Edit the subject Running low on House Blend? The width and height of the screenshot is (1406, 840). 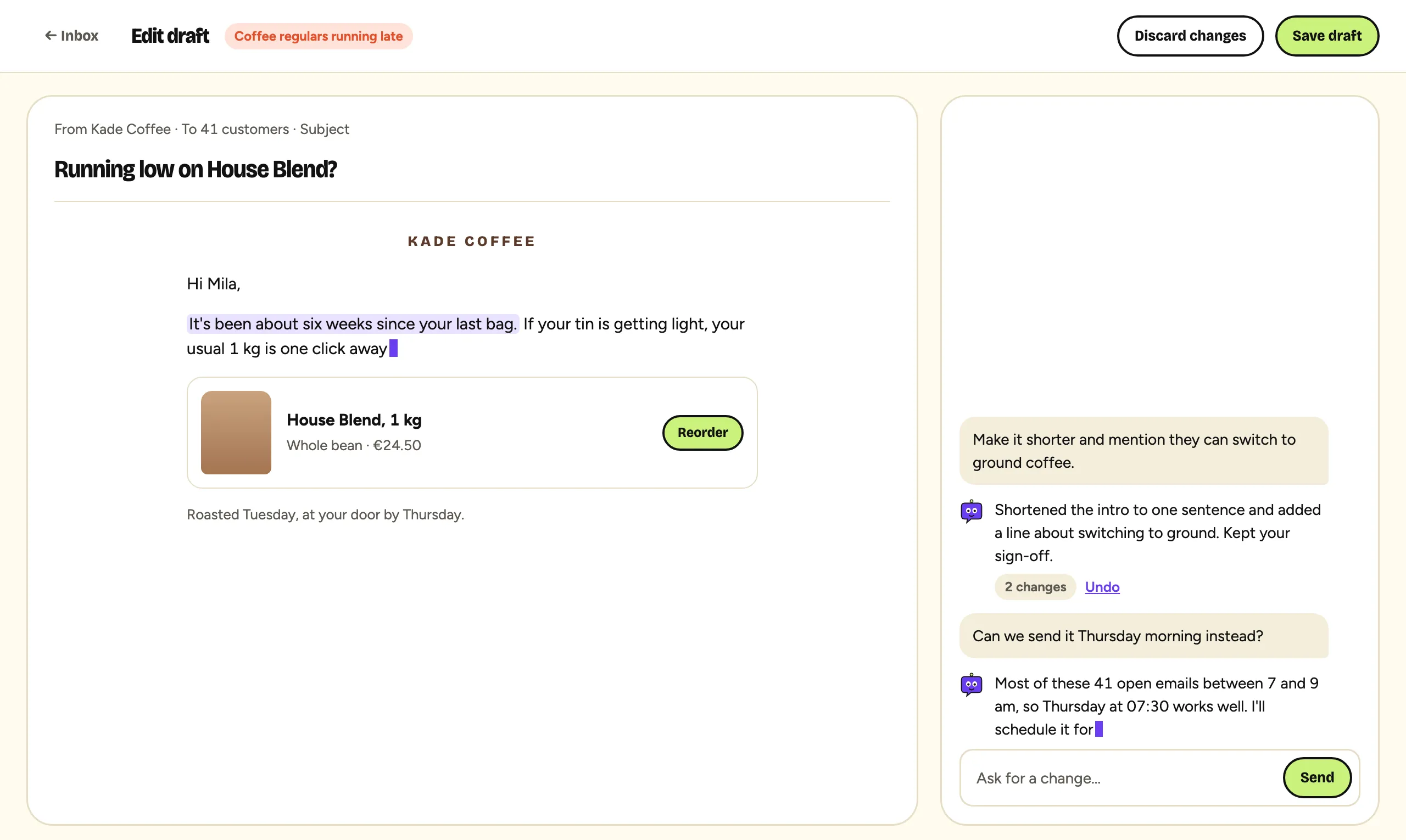196,169
